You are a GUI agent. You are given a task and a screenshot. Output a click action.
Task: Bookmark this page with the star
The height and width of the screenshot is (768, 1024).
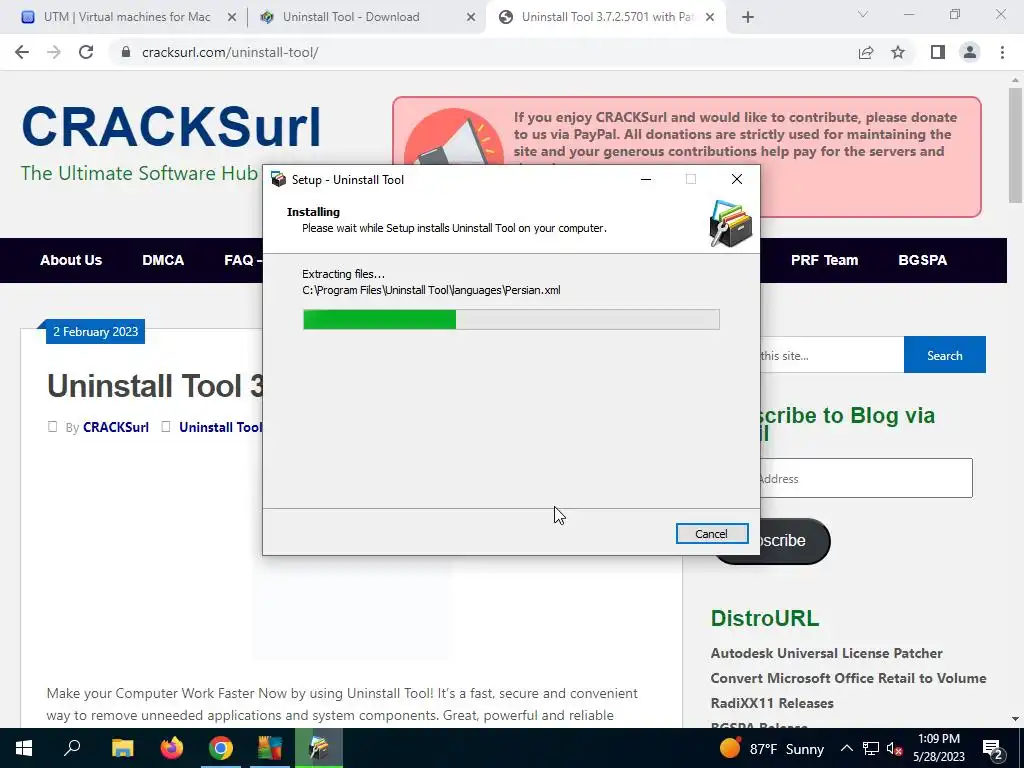point(898,52)
